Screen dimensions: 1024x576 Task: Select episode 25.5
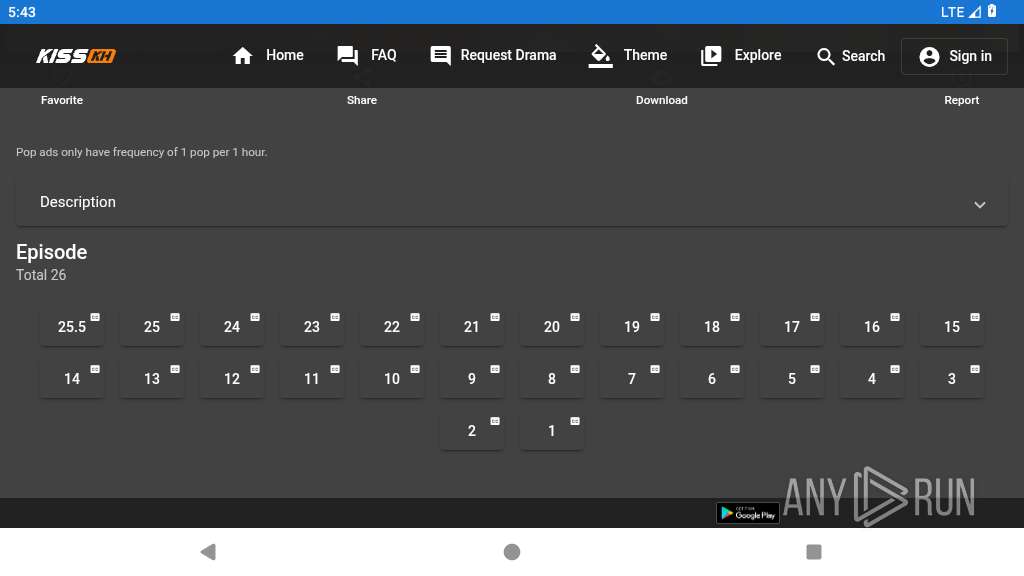(x=72, y=327)
